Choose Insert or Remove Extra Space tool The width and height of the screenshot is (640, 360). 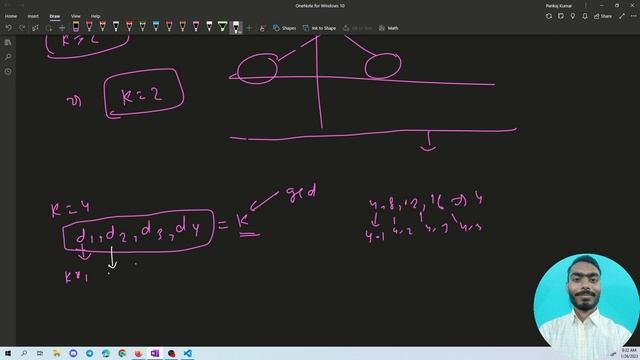pyautogui.click(x=62, y=28)
